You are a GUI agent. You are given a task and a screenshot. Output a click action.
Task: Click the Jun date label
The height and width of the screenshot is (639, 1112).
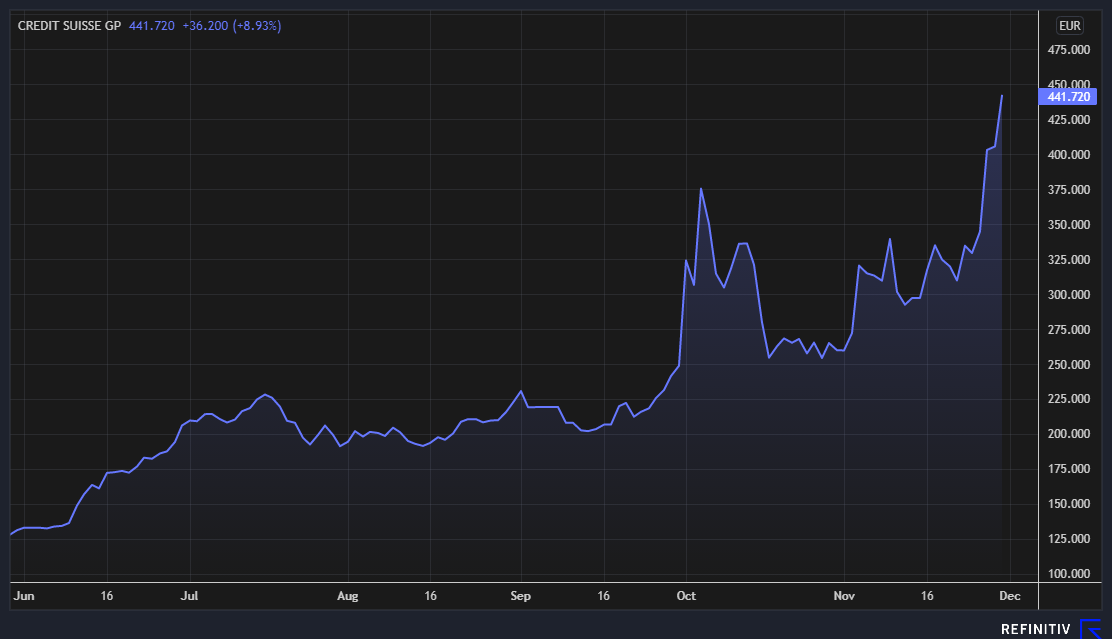click(x=23, y=596)
